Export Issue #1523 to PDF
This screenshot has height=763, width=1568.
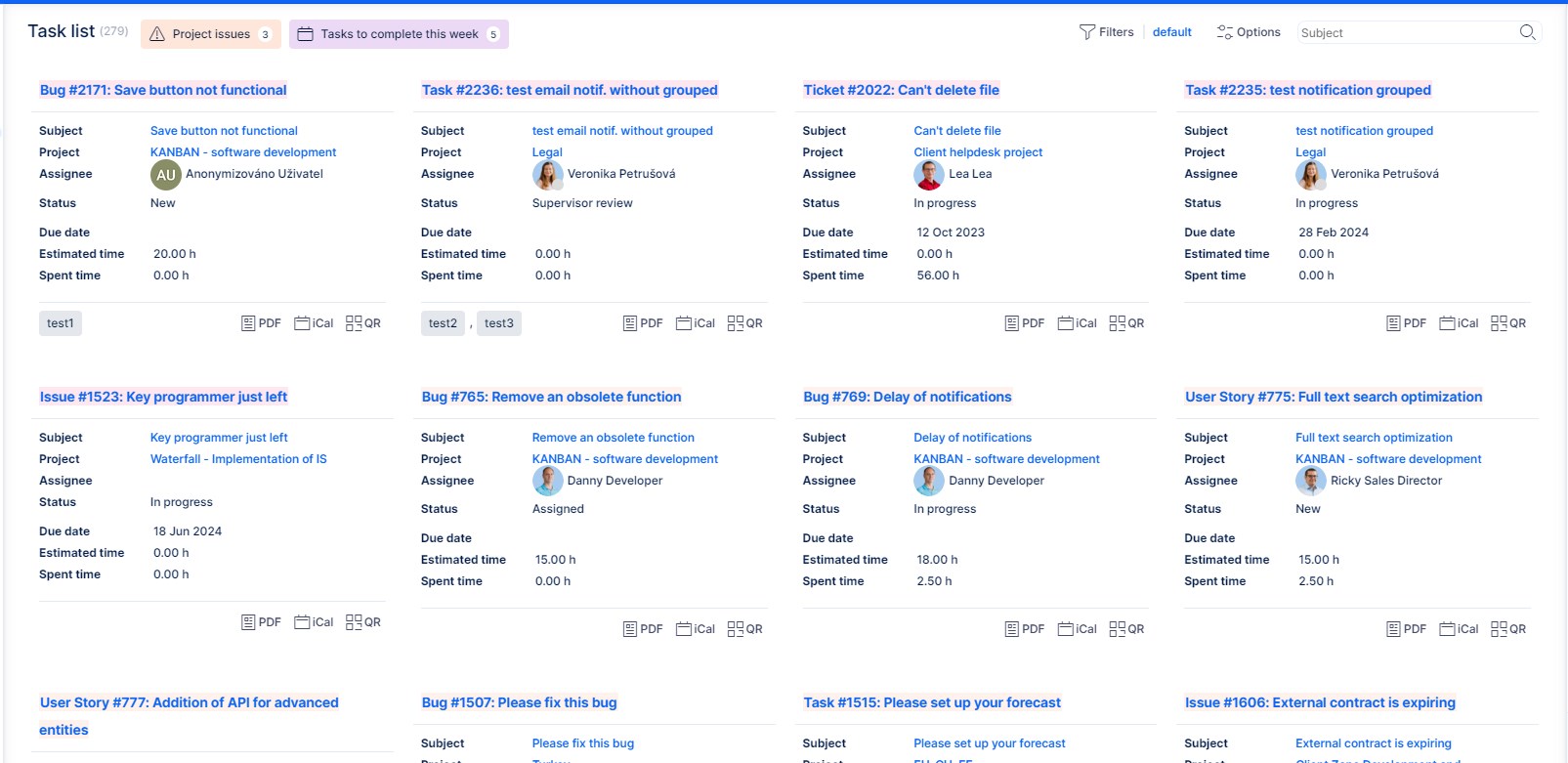261,622
